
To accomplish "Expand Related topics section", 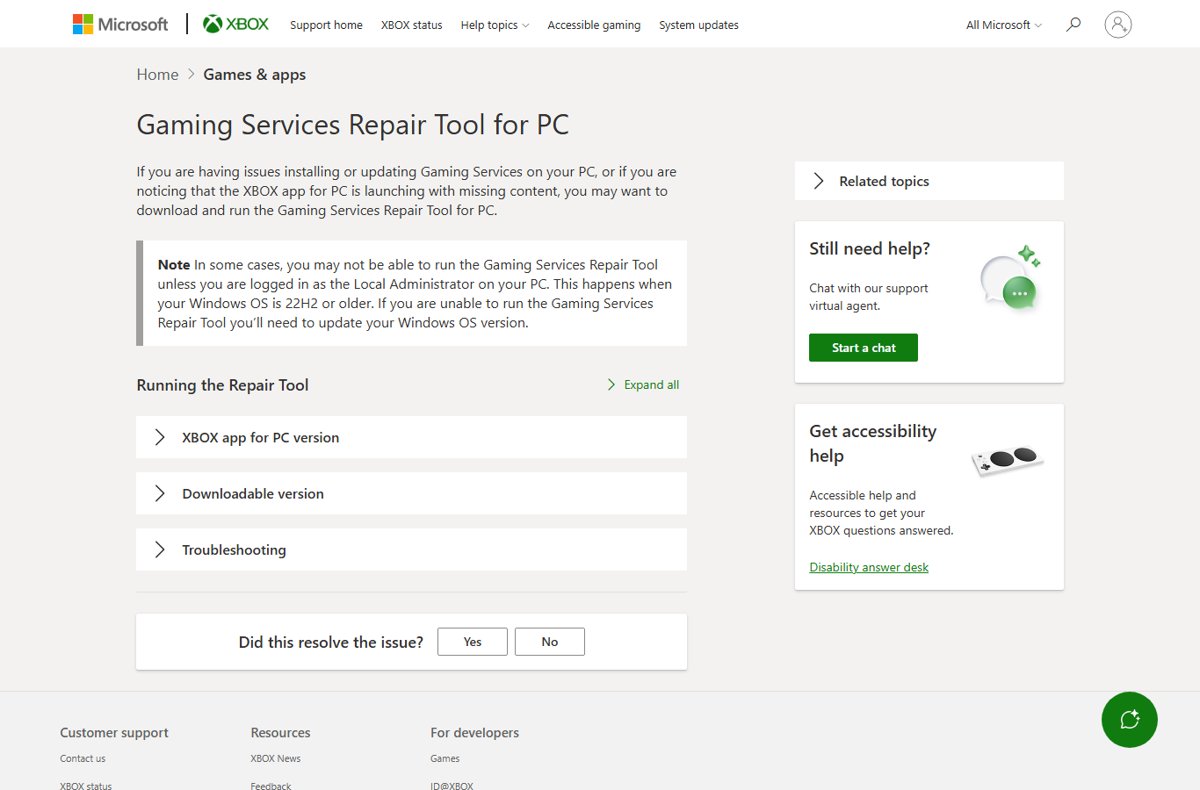I will [929, 181].
